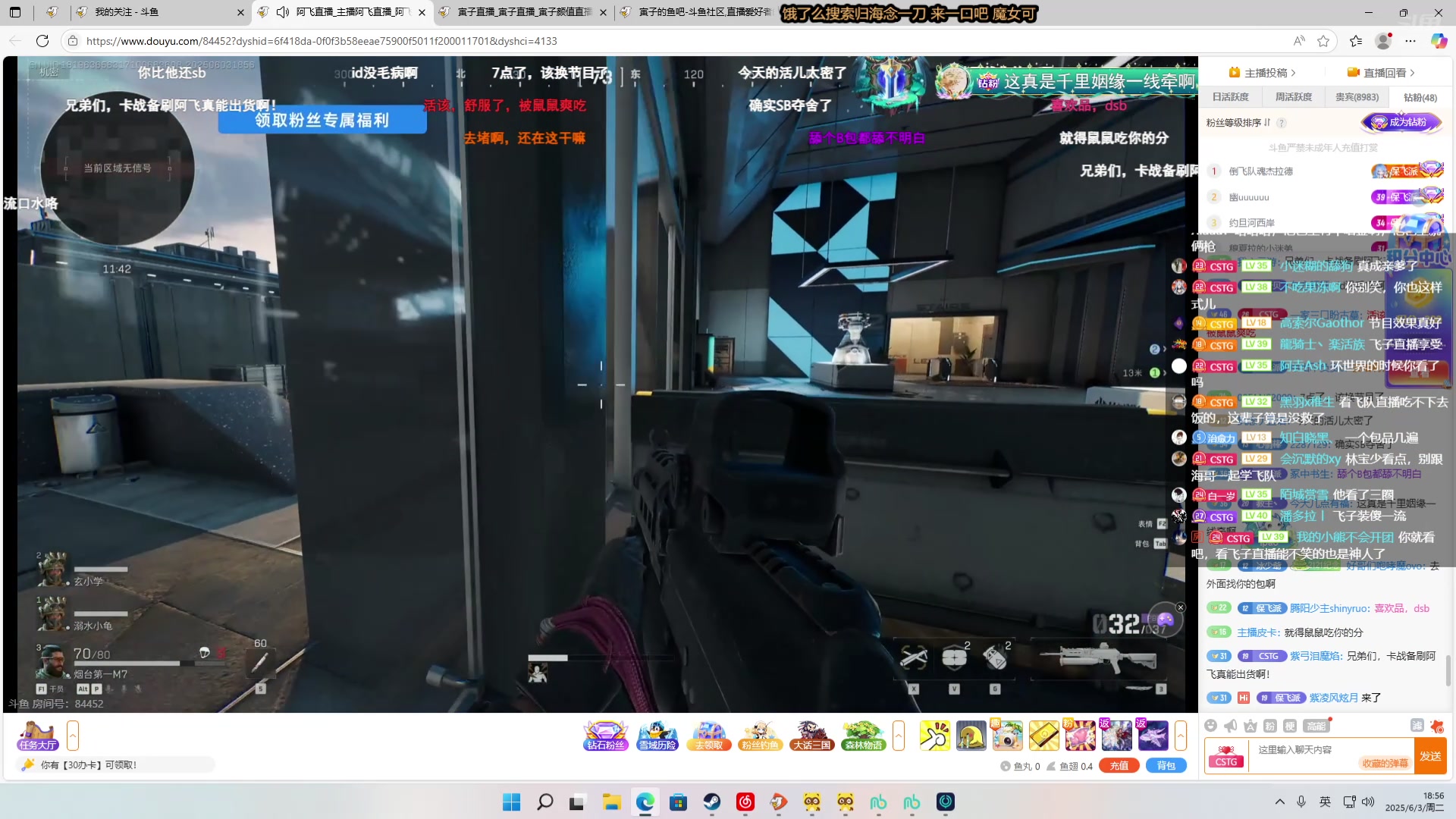This screenshot has height=819, width=1456.
Task: Click the danmaku 滤 filter icon
Action: pyautogui.click(x=1417, y=726)
